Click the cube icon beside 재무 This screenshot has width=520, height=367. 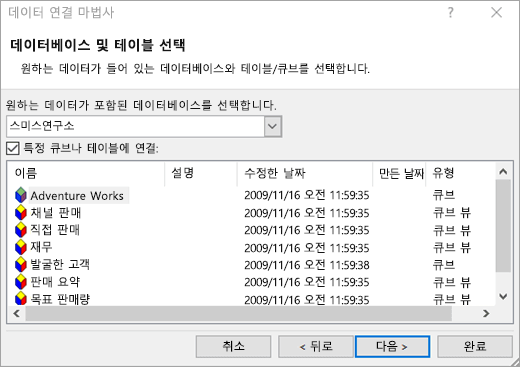point(21,247)
